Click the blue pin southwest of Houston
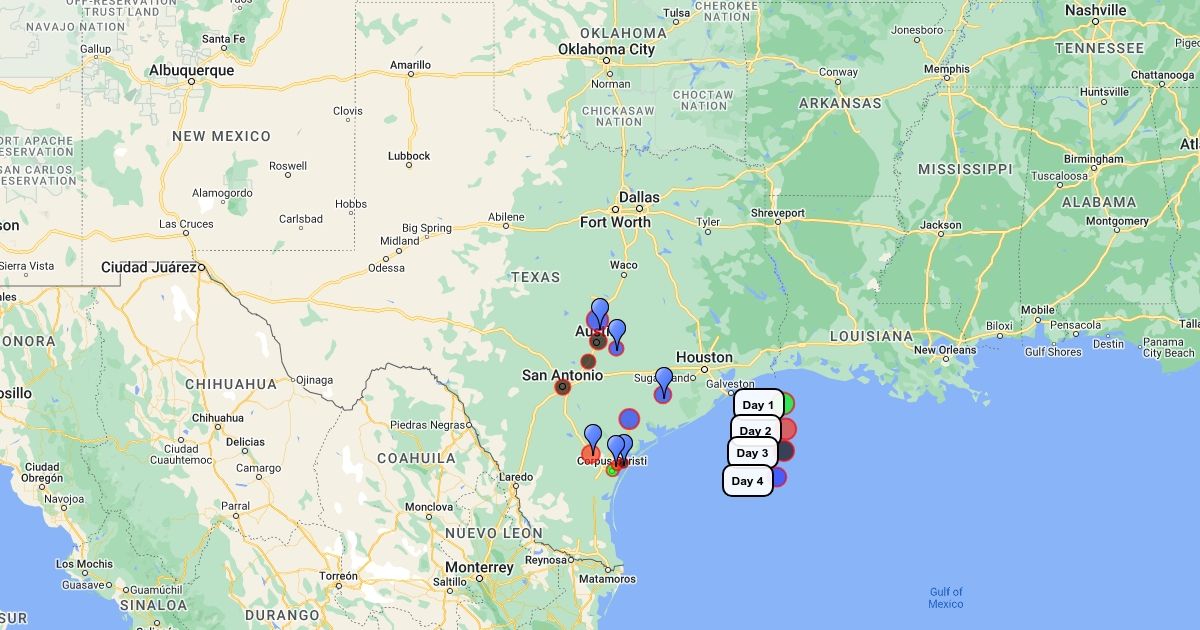Image resolution: width=1200 pixels, height=630 pixels. (663, 381)
